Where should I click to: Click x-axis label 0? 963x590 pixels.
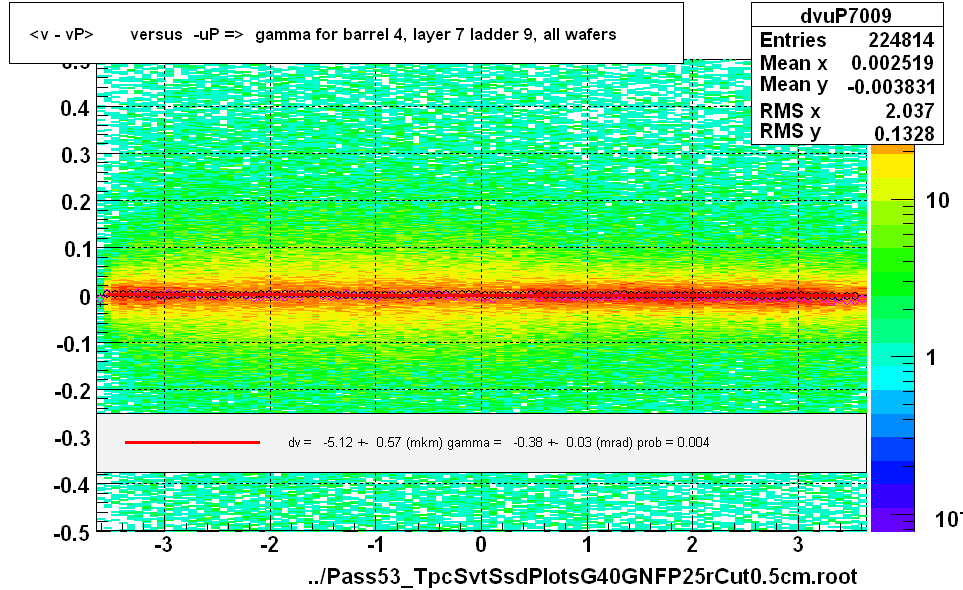(x=481, y=545)
